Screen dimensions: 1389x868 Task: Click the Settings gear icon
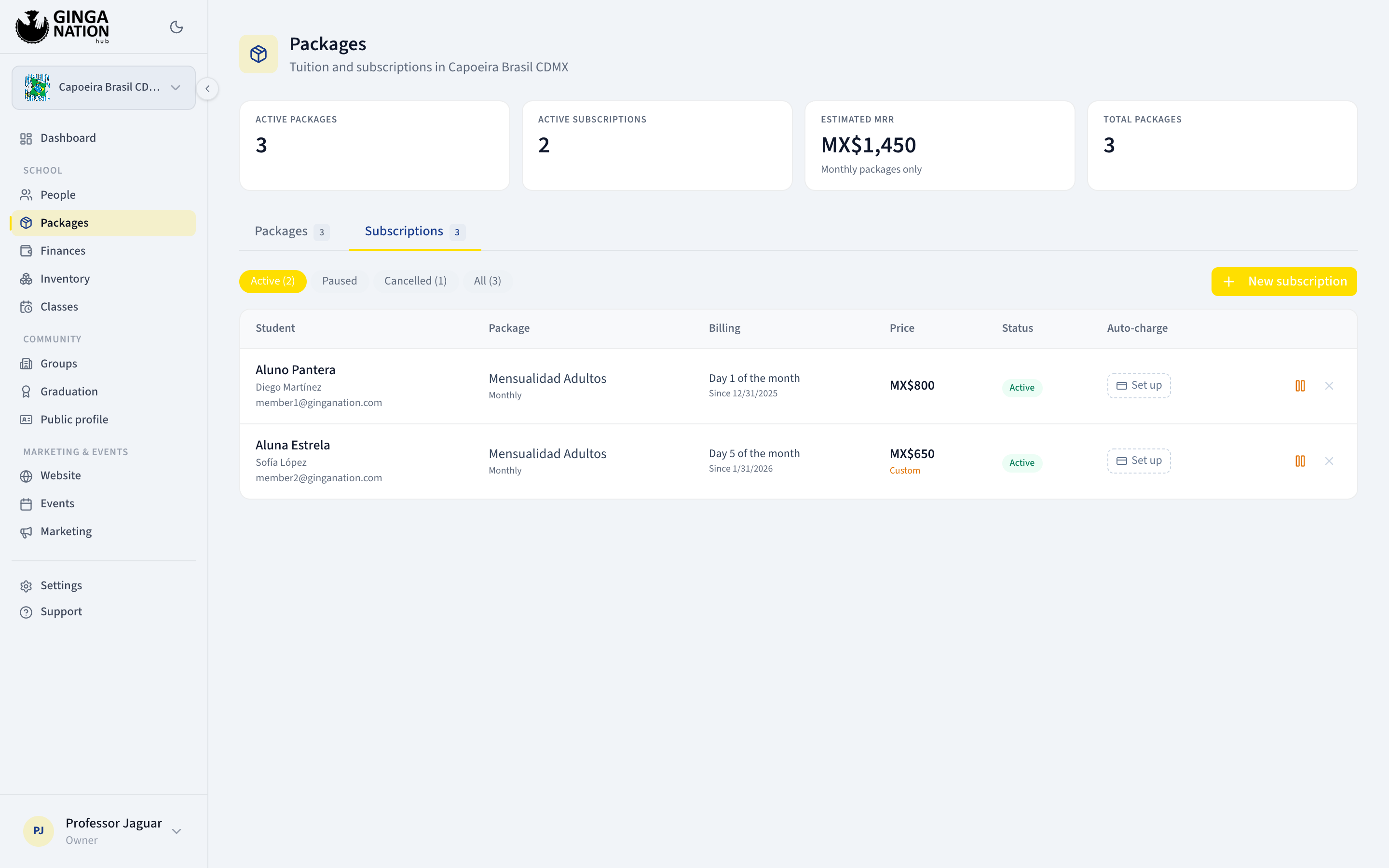(27, 586)
